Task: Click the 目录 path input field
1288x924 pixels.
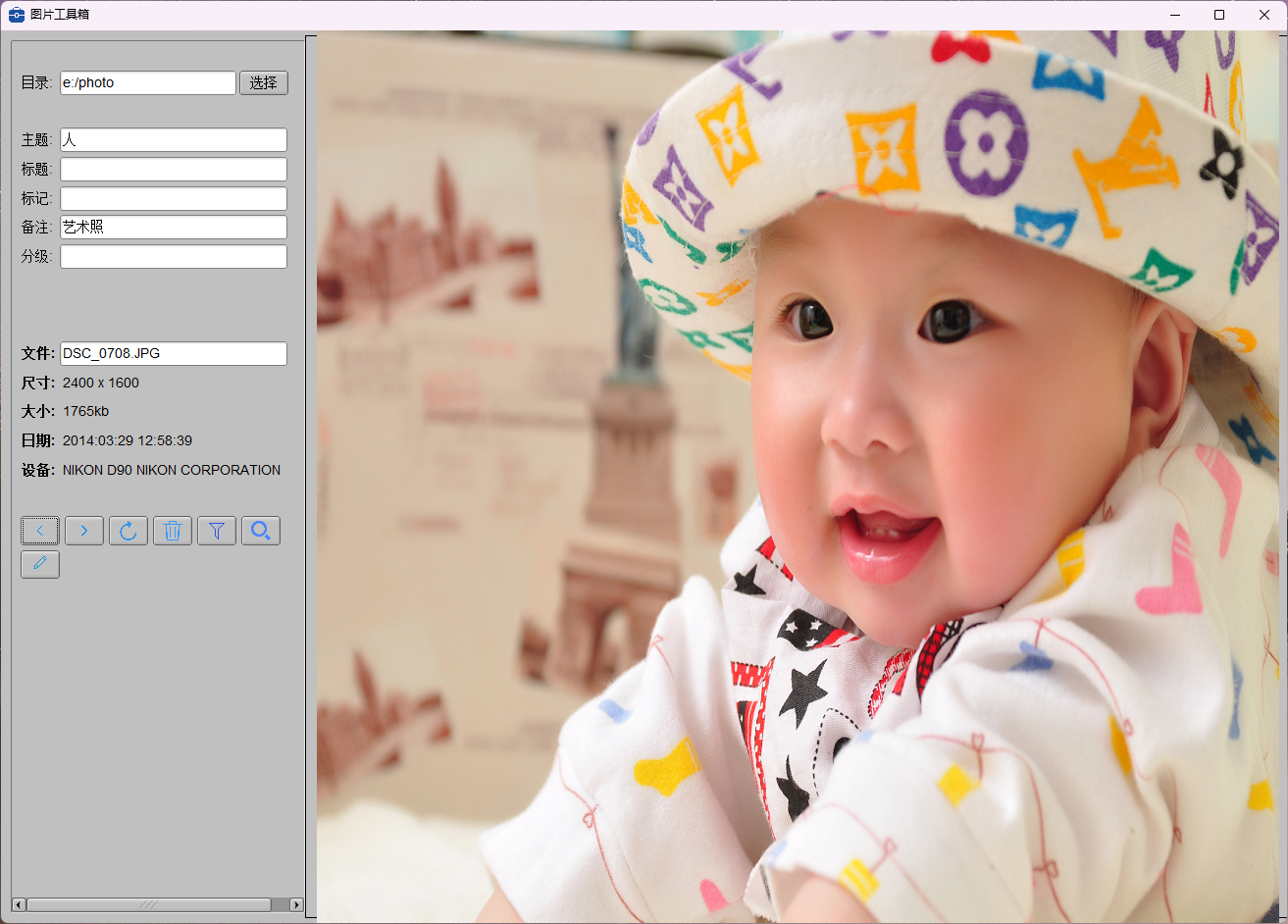Action: [148, 83]
